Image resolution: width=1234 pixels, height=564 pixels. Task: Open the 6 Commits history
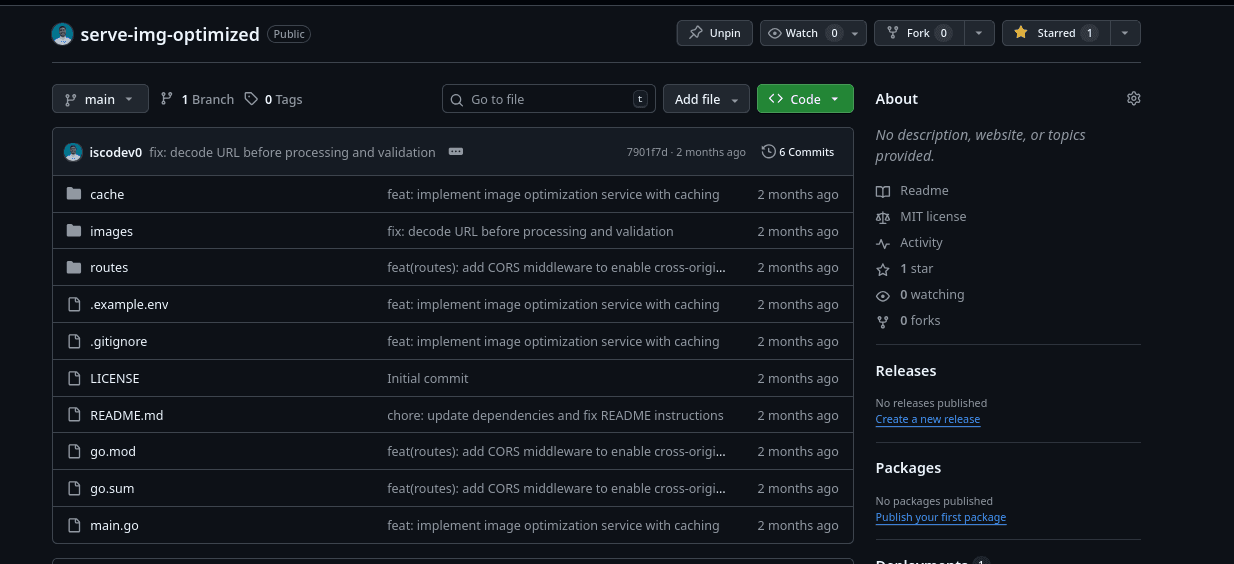pos(797,152)
